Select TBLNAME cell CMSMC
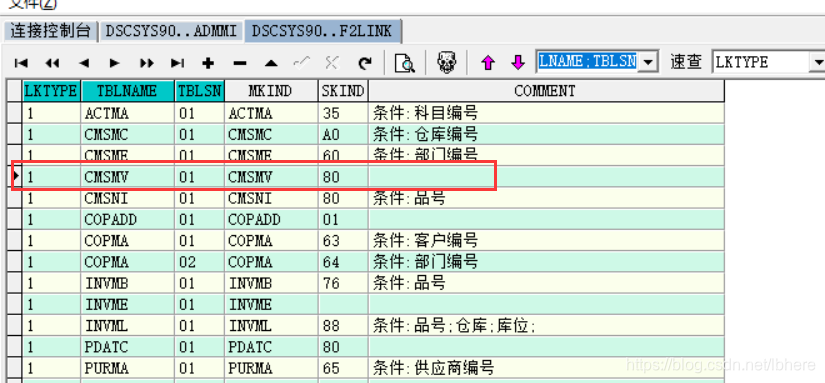 pyautogui.click(x=127, y=135)
